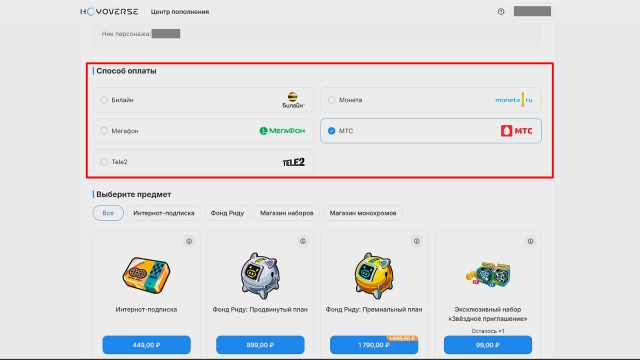Click the Ник персонажа label

click(126, 34)
